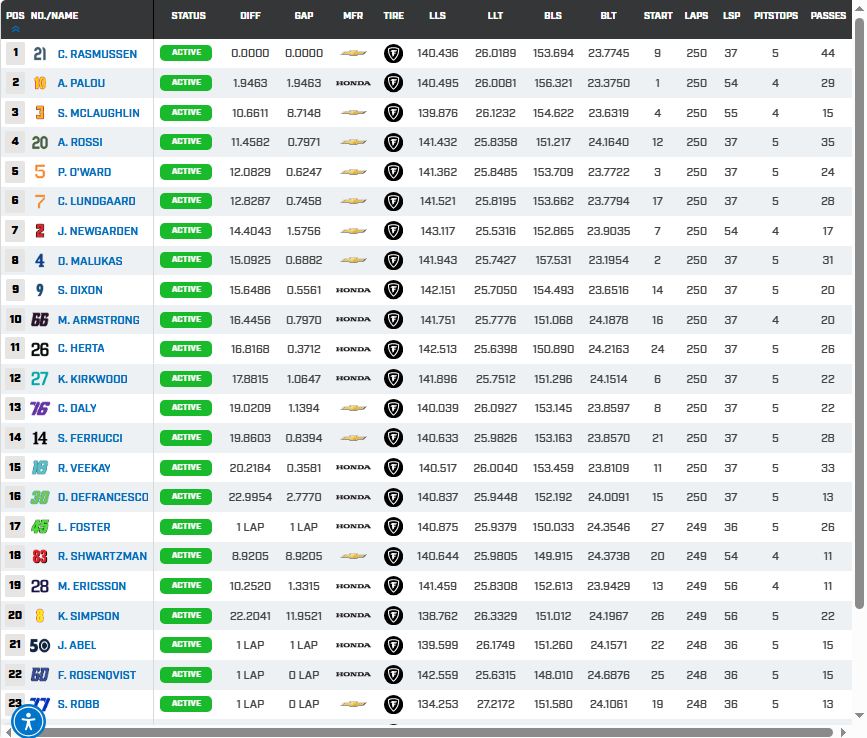
Task: Sort by the PASSES column header
Action: pyautogui.click(x=828, y=15)
